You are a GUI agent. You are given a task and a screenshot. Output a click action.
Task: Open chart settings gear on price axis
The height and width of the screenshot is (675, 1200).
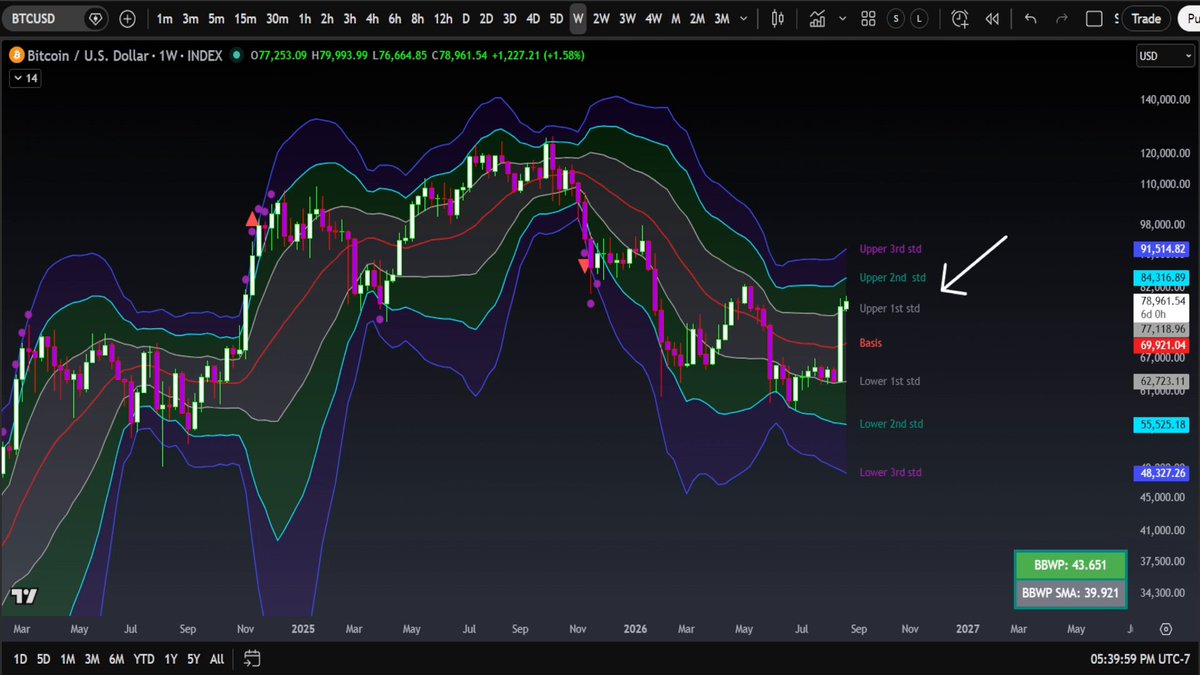(x=1165, y=629)
